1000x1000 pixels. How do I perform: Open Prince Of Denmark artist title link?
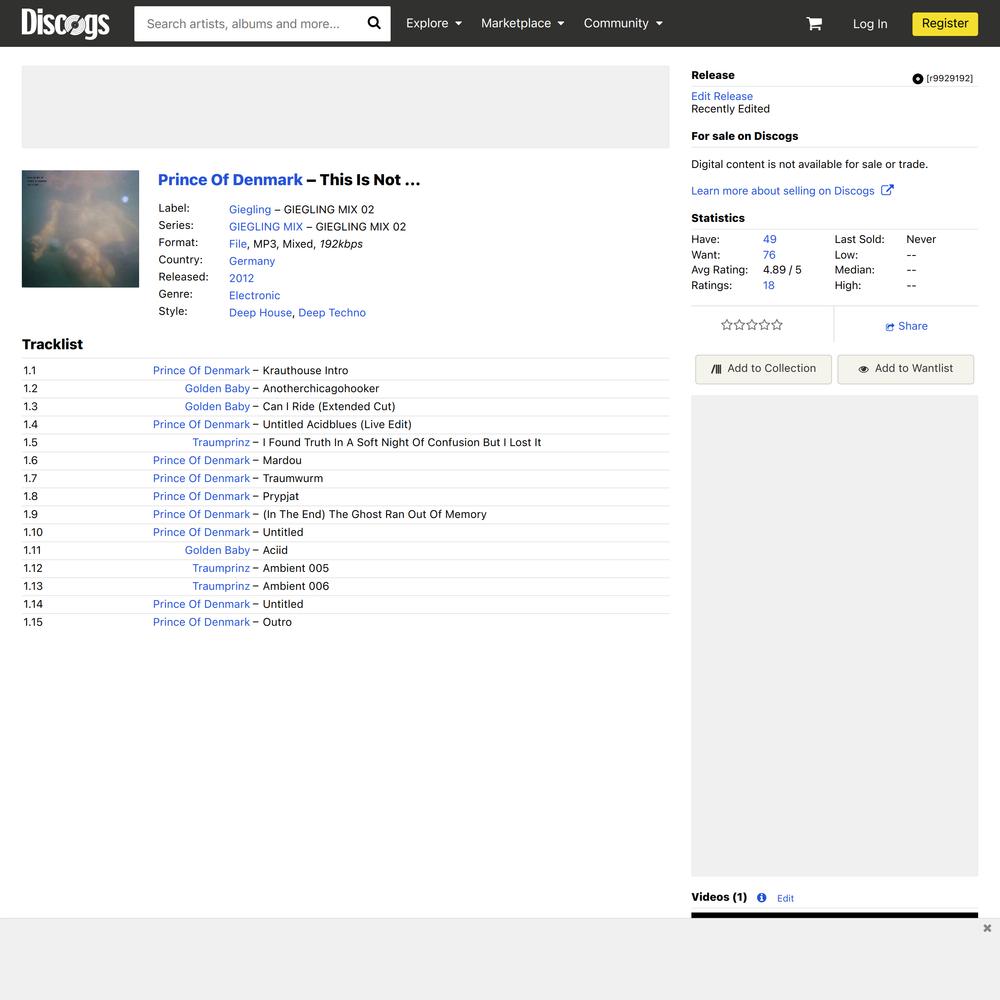tap(230, 180)
